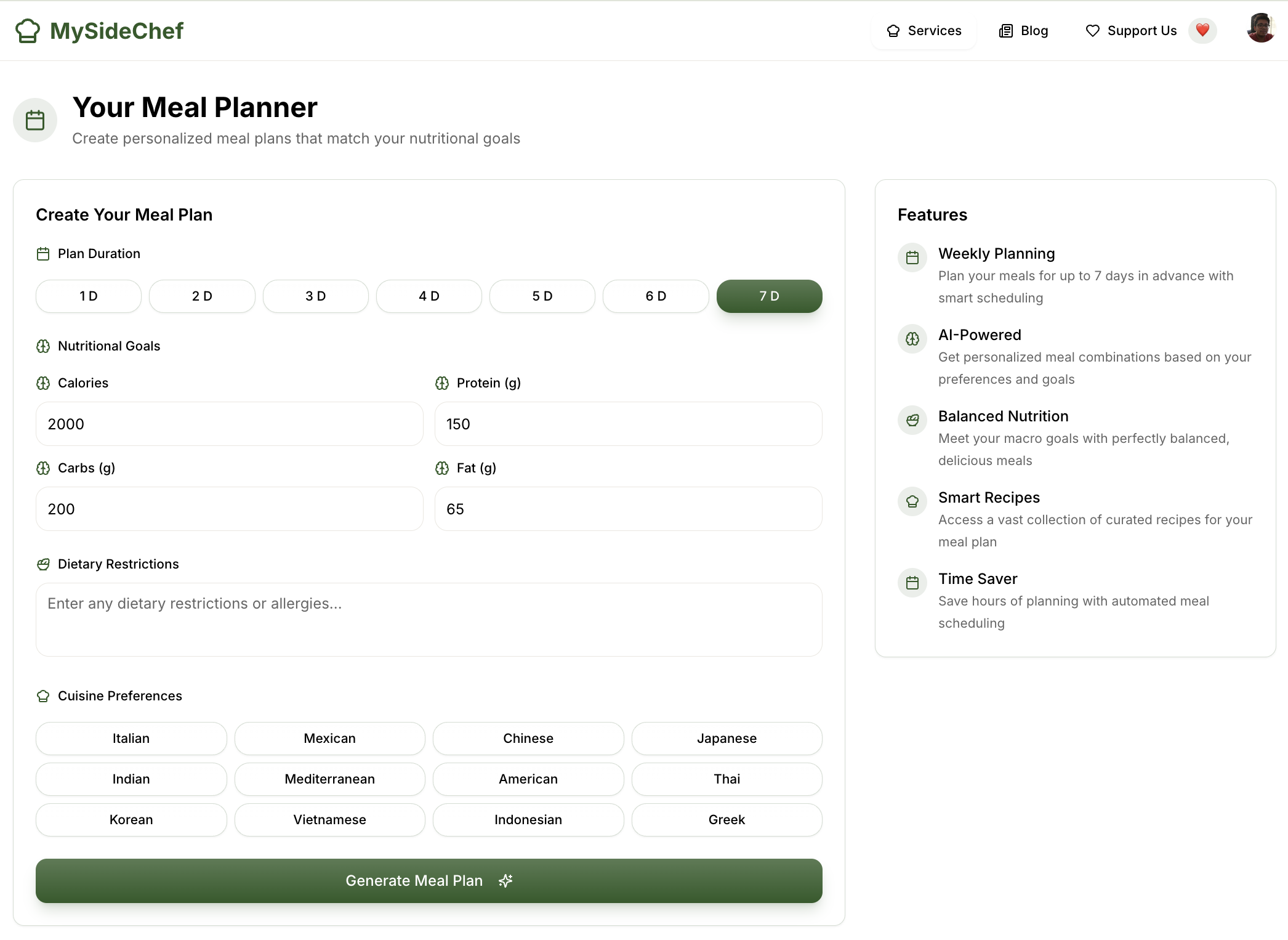Viewport: 1288px width, 940px height.
Task: Toggle the Italian cuisine preference
Action: 131,738
